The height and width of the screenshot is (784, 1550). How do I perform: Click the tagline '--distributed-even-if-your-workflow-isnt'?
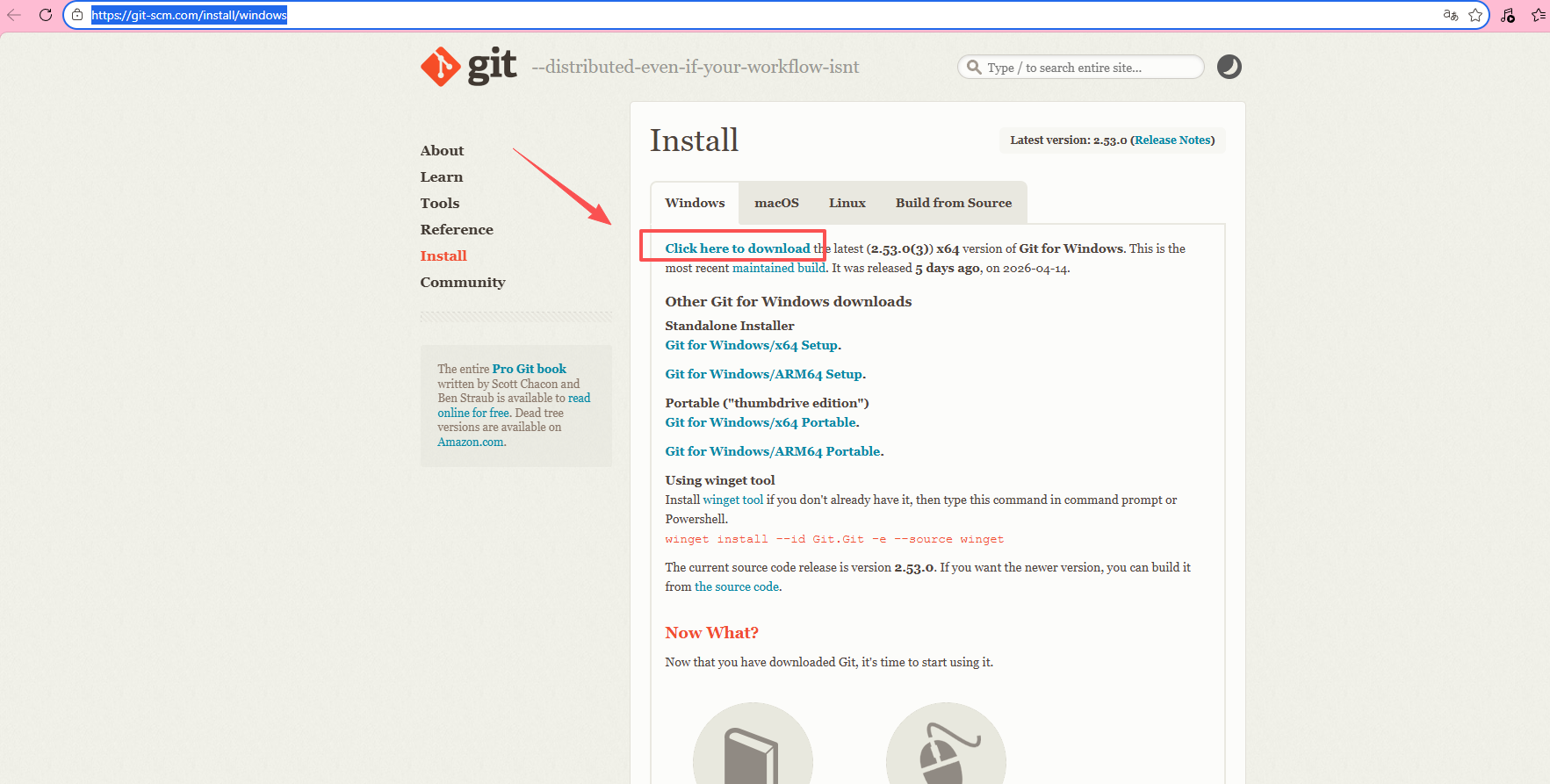pyautogui.click(x=696, y=68)
